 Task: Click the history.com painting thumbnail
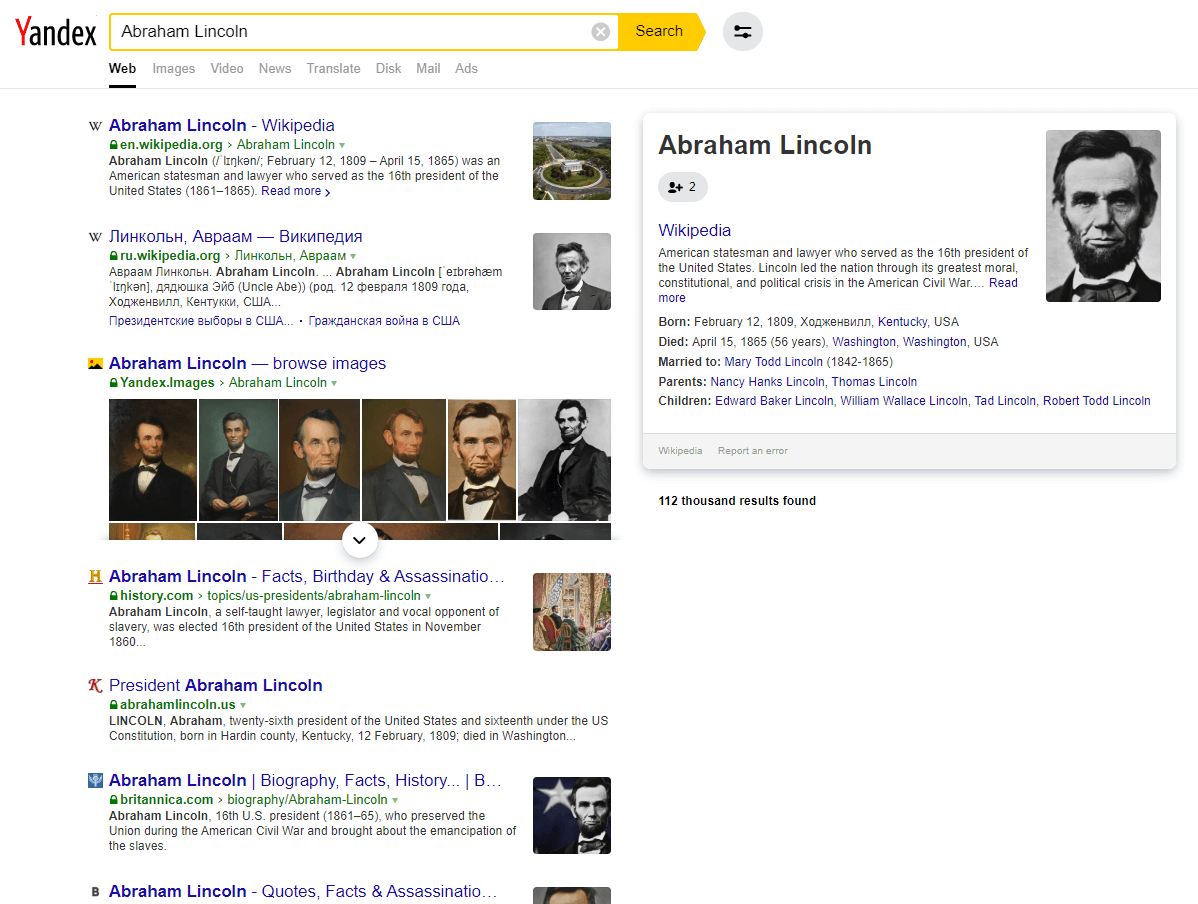pos(571,612)
